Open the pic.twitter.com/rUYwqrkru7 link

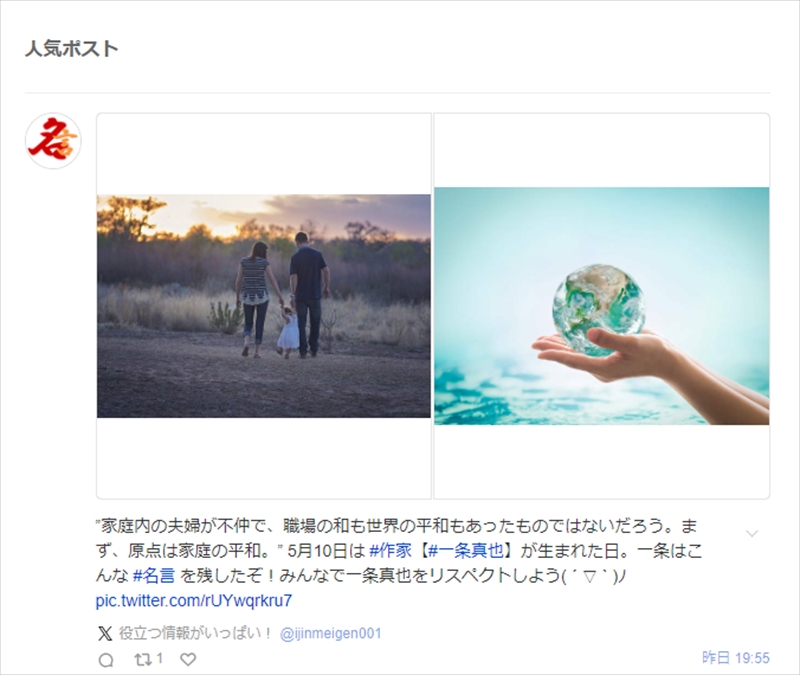(194, 601)
